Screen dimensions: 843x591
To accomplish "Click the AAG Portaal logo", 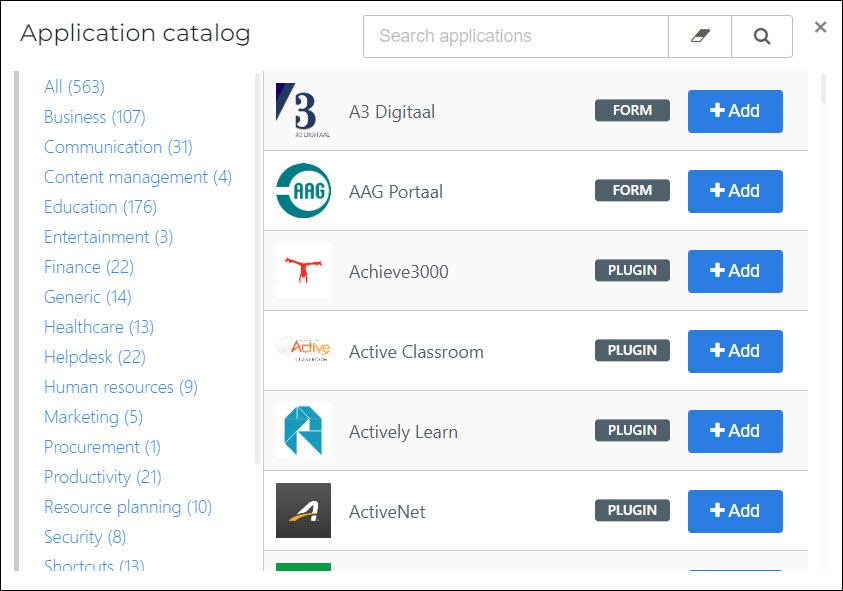I will 303,190.
